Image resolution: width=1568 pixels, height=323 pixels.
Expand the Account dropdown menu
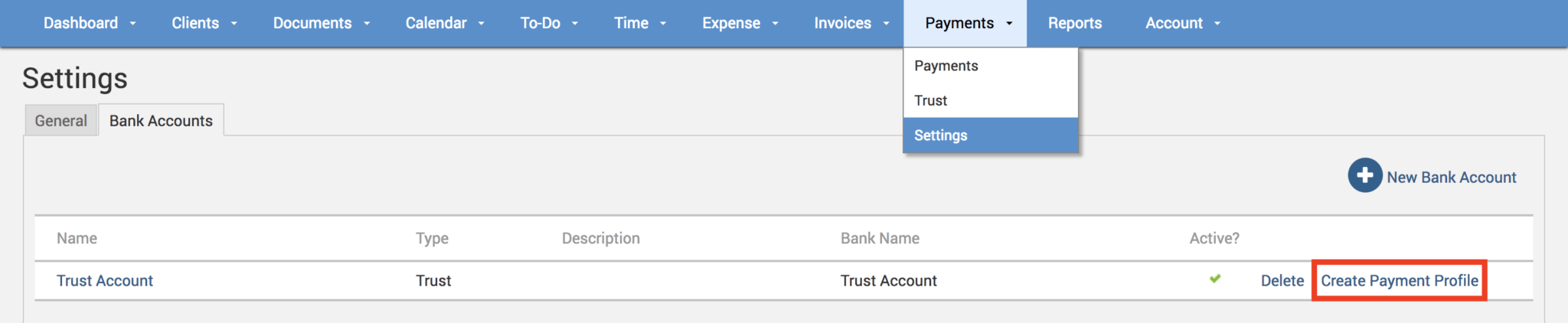(x=1182, y=23)
